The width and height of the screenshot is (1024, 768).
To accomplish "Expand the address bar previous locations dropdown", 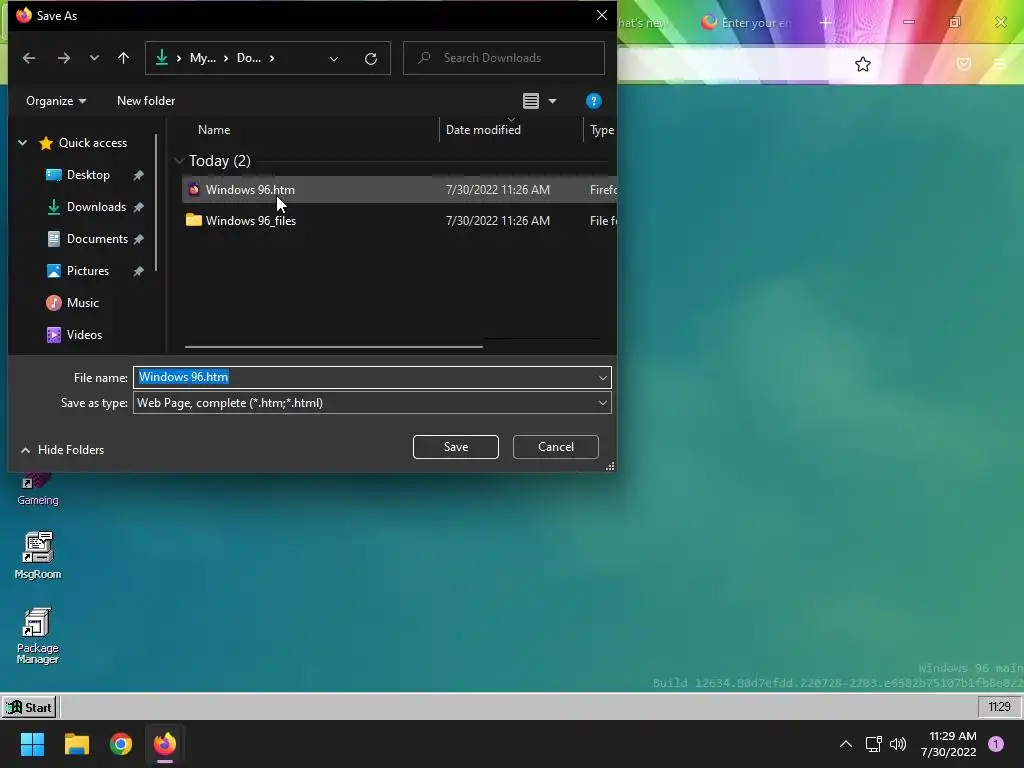I will (x=334, y=59).
